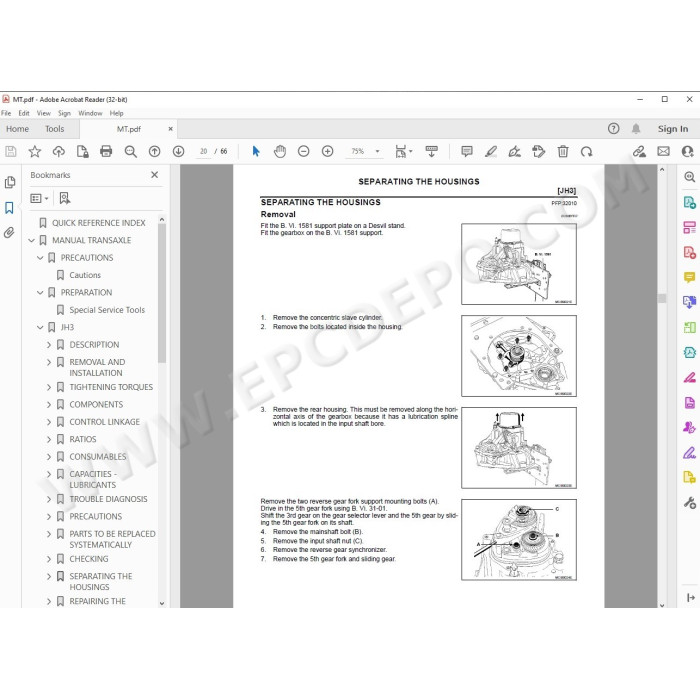Open the notifications bell
Image resolution: width=700 pixels, height=700 pixels.
636,129
